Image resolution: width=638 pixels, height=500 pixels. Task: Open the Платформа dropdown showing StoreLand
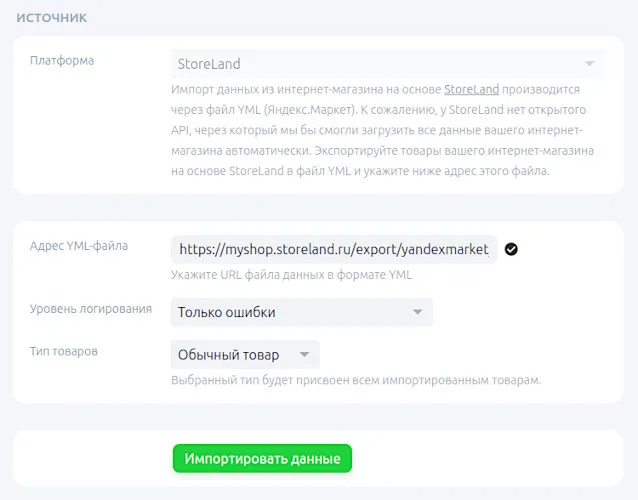click(388, 64)
